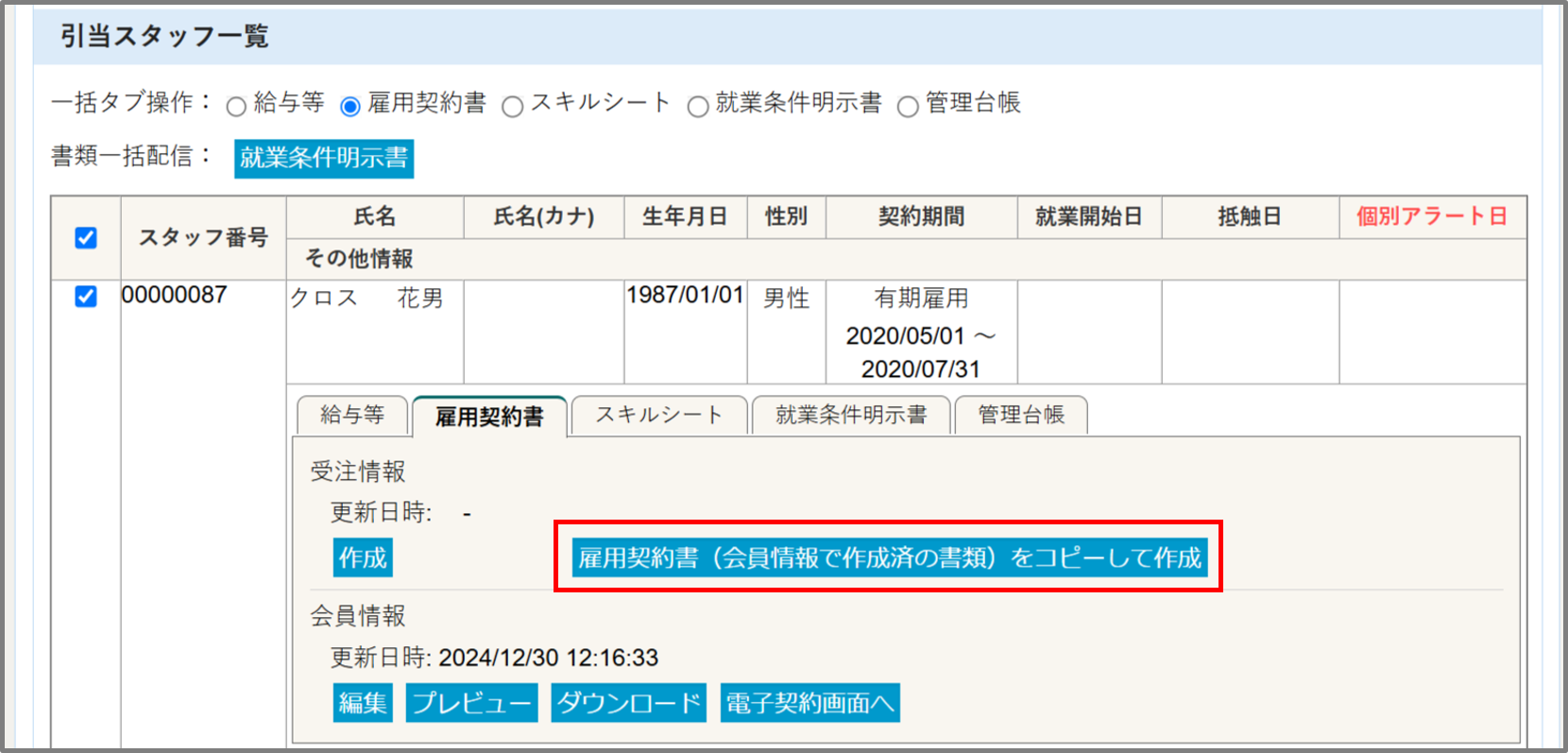Image resolution: width=1568 pixels, height=753 pixels.
Task: Open the 雇用契約書 tab in staff row
Action: 489,416
